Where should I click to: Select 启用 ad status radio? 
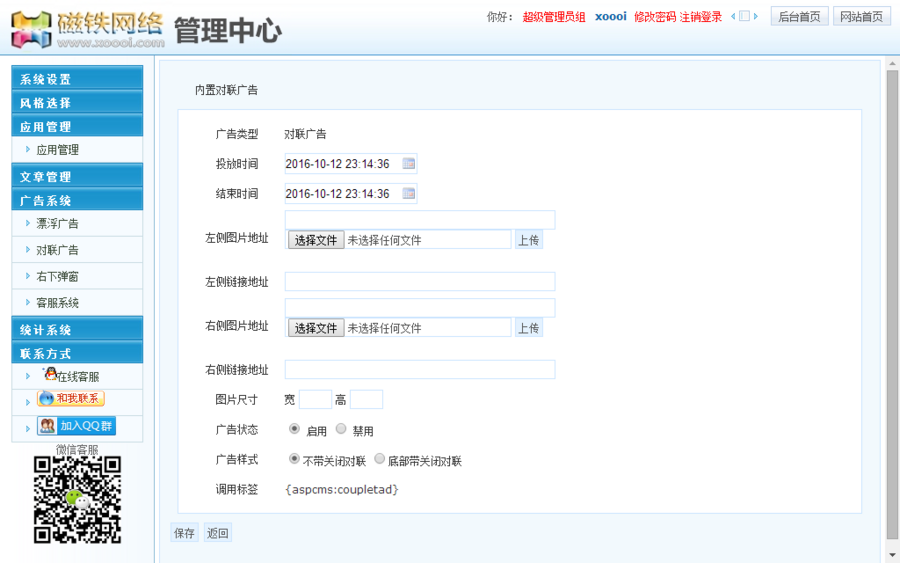tap(294, 429)
